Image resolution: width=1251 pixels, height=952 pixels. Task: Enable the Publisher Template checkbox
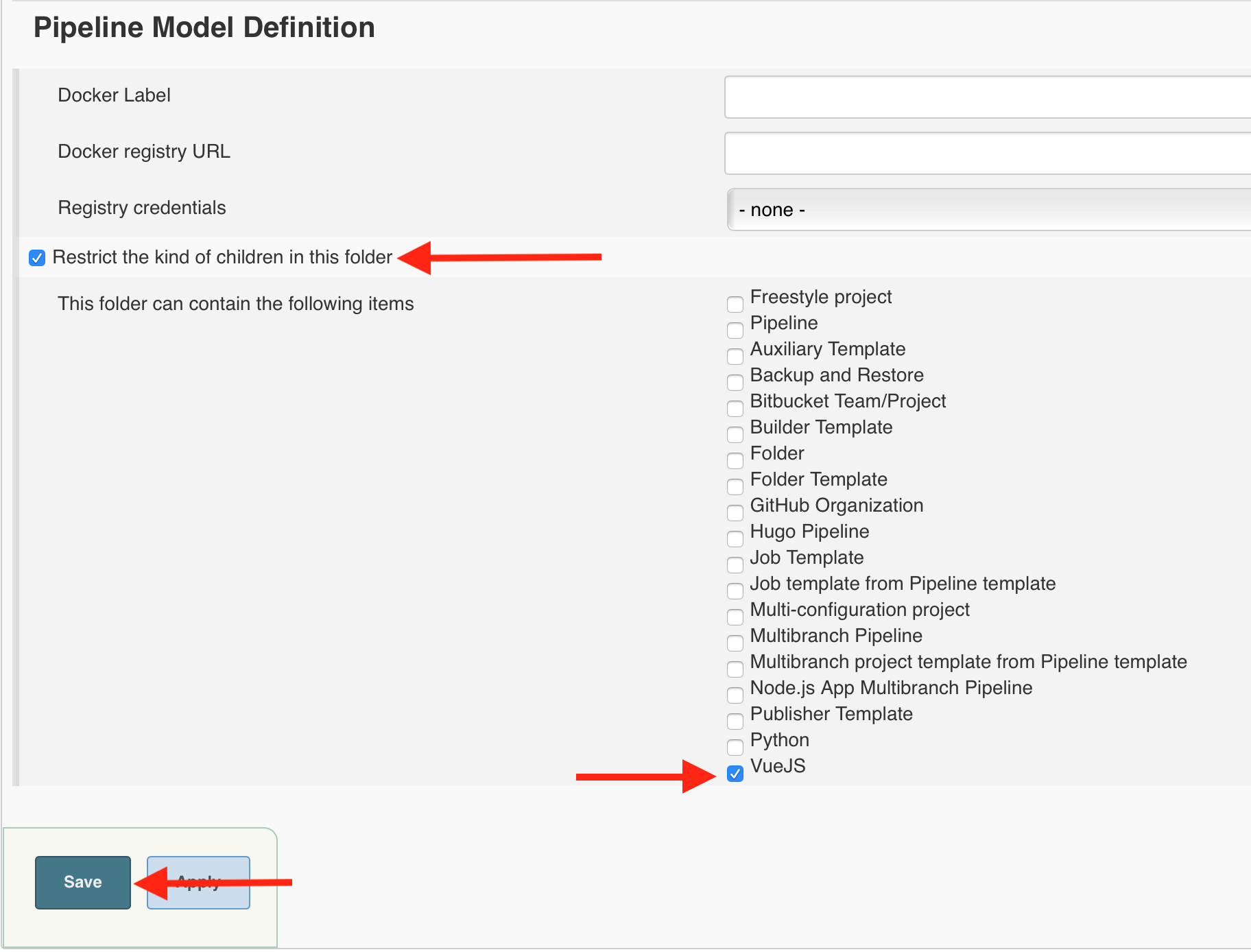point(735,721)
